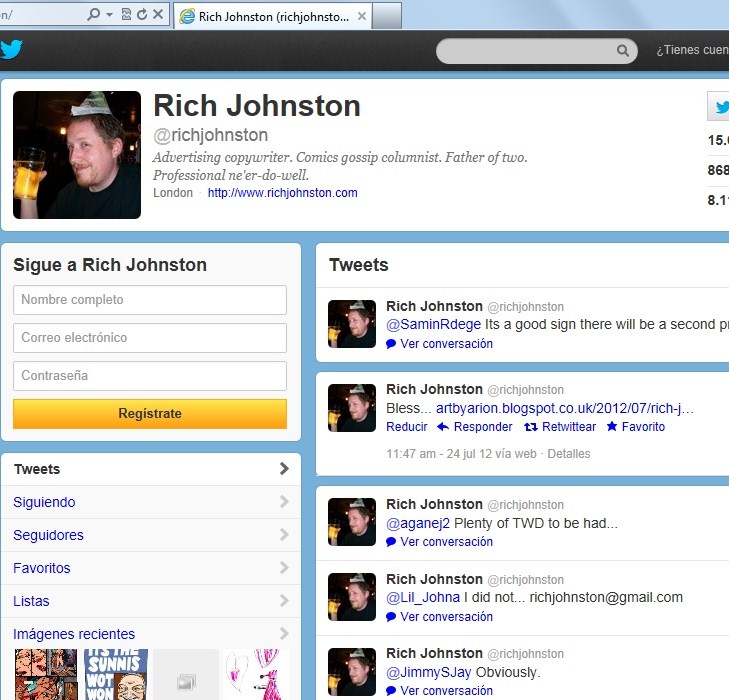Viewport: 729px width, 700px height.
Task: Select Tweets in the sidebar menu
Action: click(x=151, y=469)
